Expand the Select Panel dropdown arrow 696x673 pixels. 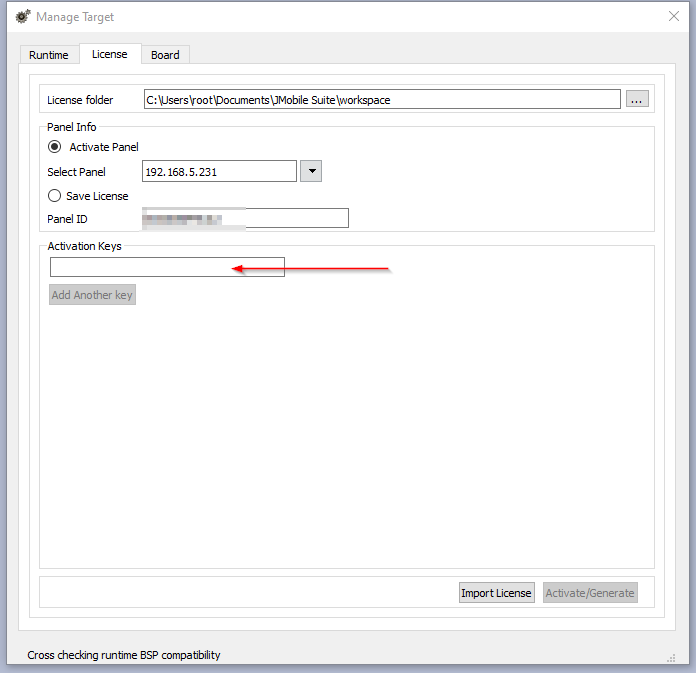(311, 172)
